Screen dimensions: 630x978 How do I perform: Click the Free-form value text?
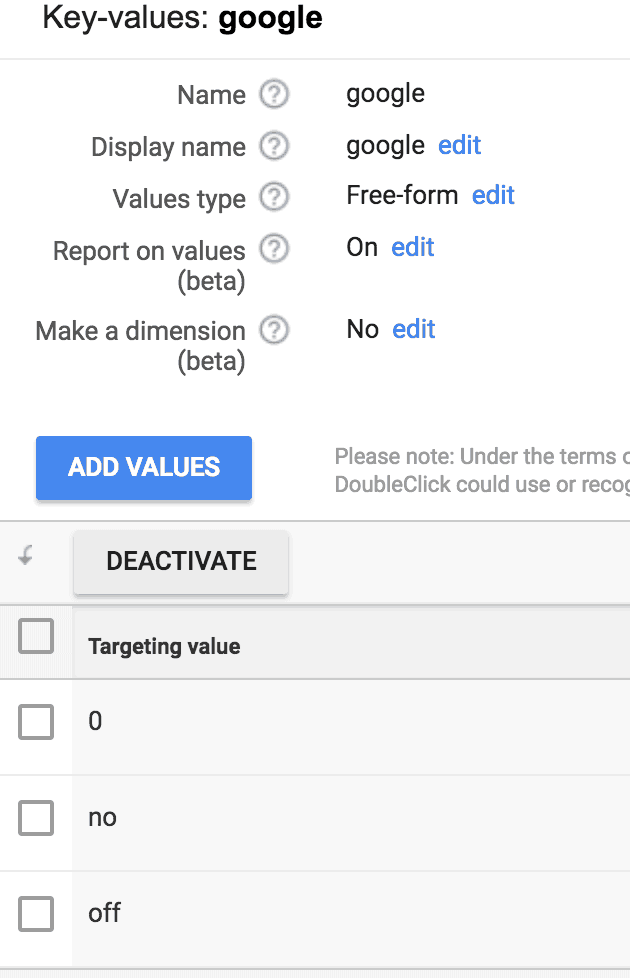point(402,195)
